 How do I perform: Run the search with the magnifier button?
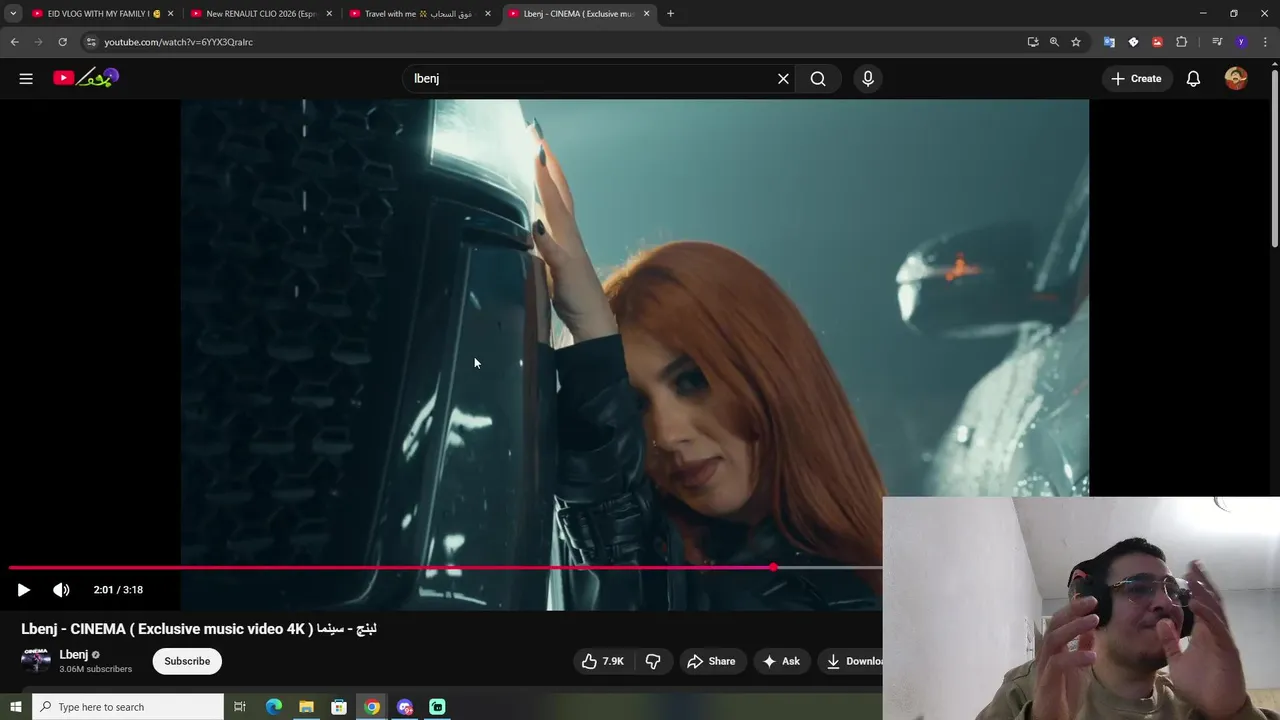tap(818, 79)
